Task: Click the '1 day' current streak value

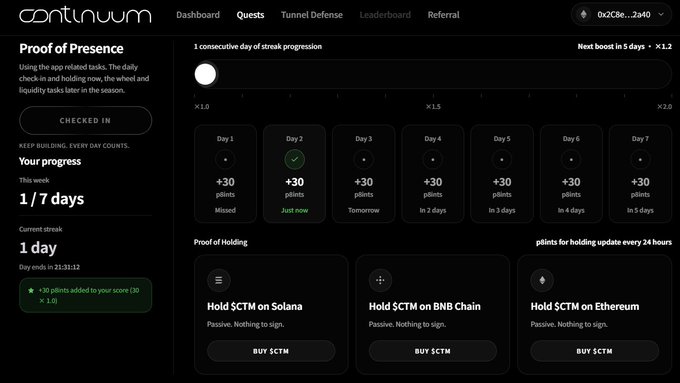Action: click(38, 248)
